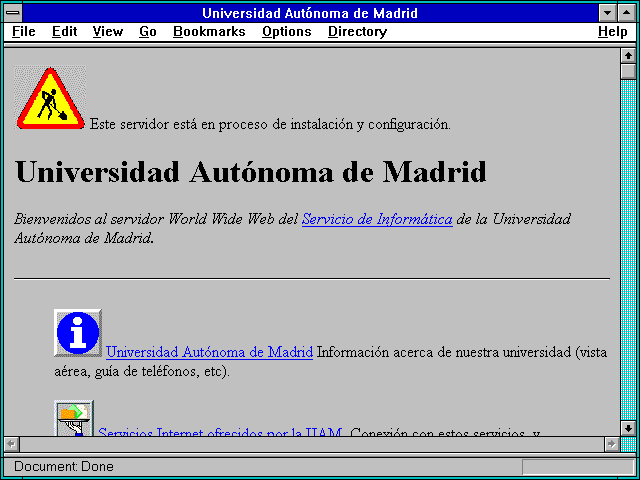
Task: Click the minimize window arrow button
Action: [607, 13]
